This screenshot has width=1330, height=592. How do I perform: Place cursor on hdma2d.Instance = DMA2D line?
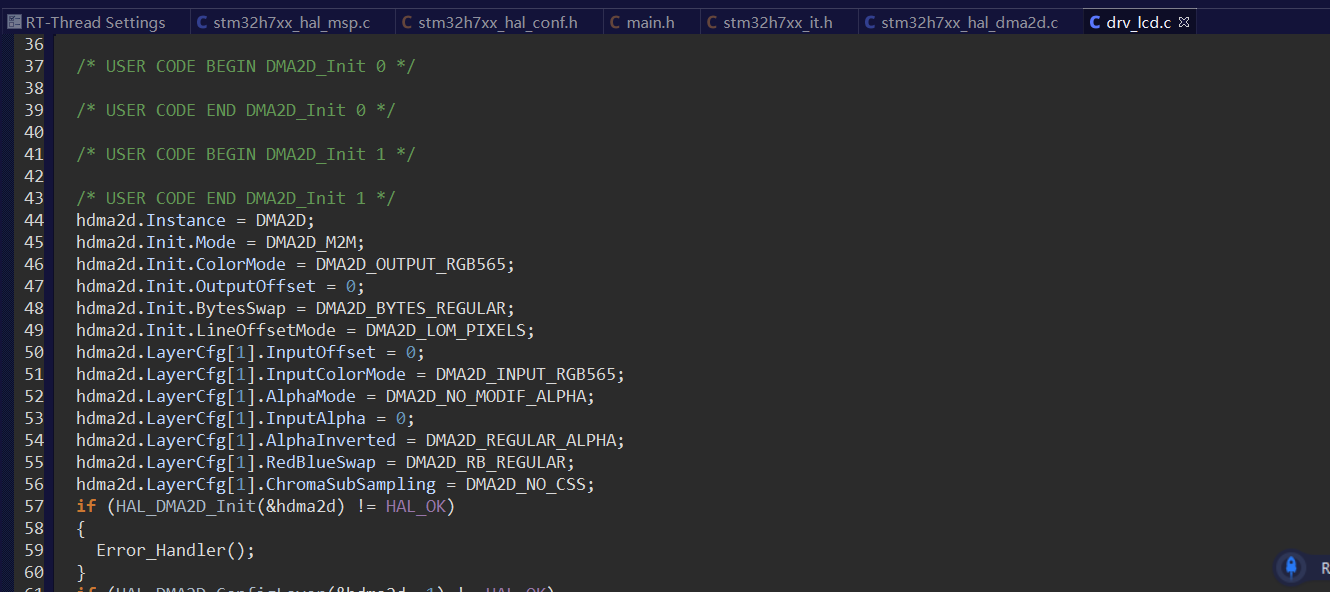(196, 220)
